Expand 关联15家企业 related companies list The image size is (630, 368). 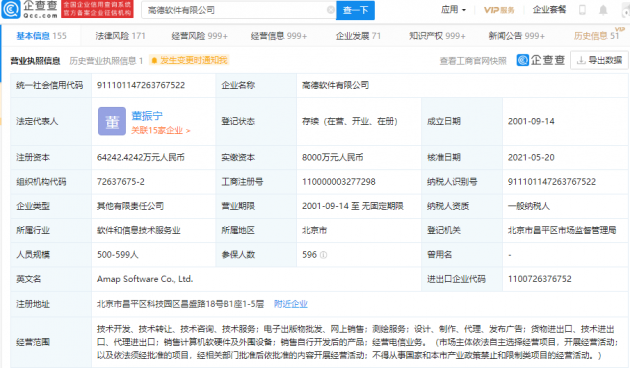coord(161,130)
